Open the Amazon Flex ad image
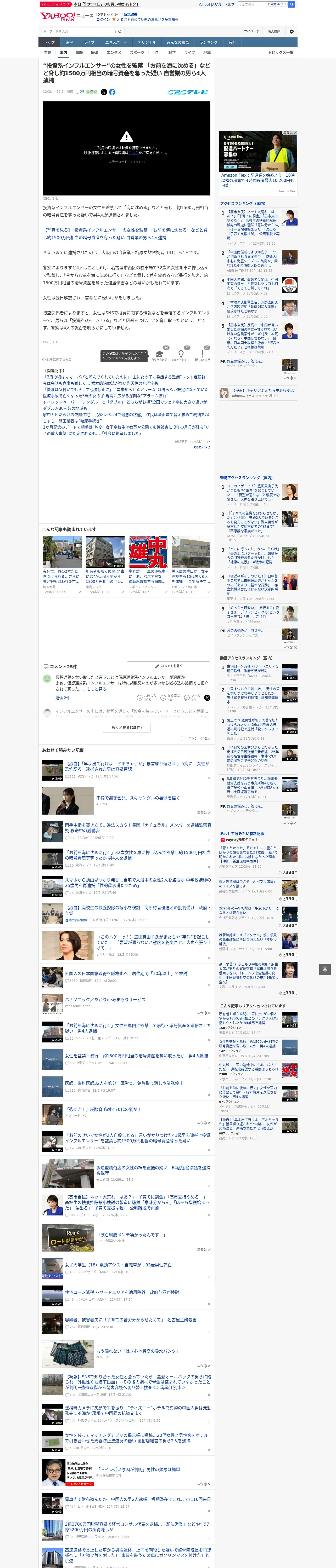 (x=259, y=152)
